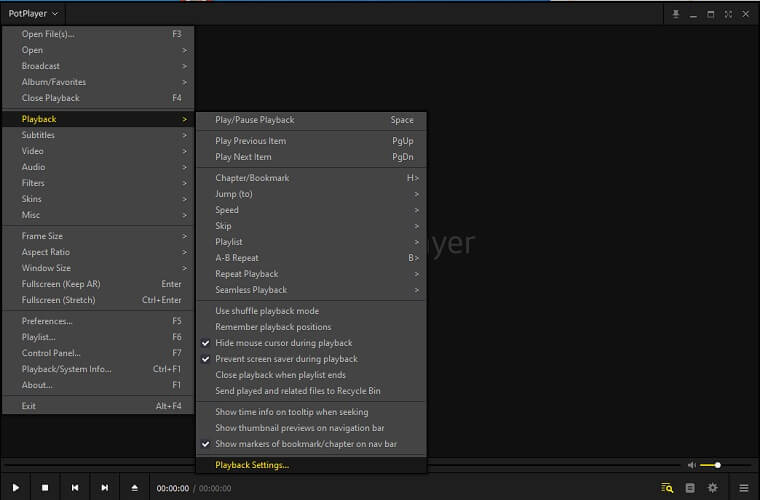
Task: Open the Aspect Ratio submenu
Action: [98, 252]
